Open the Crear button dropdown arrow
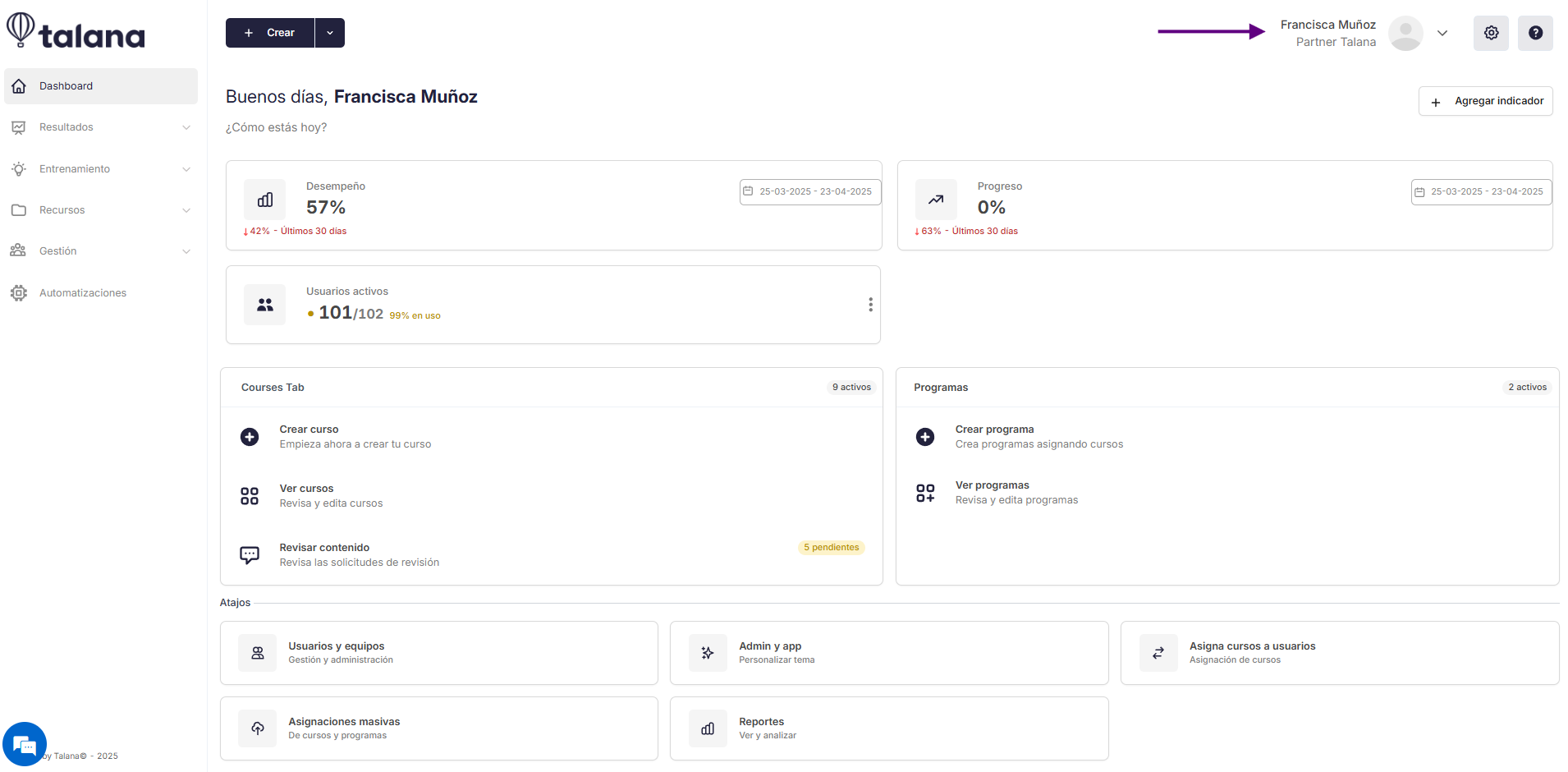The height and width of the screenshot is (772, 1568). (x=330, y=33)
